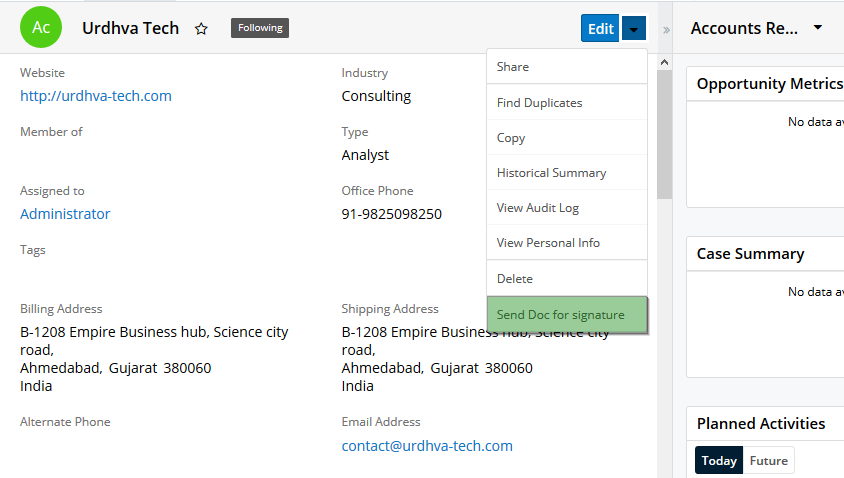Click the Edit button
844x478 pixels.
600,29
